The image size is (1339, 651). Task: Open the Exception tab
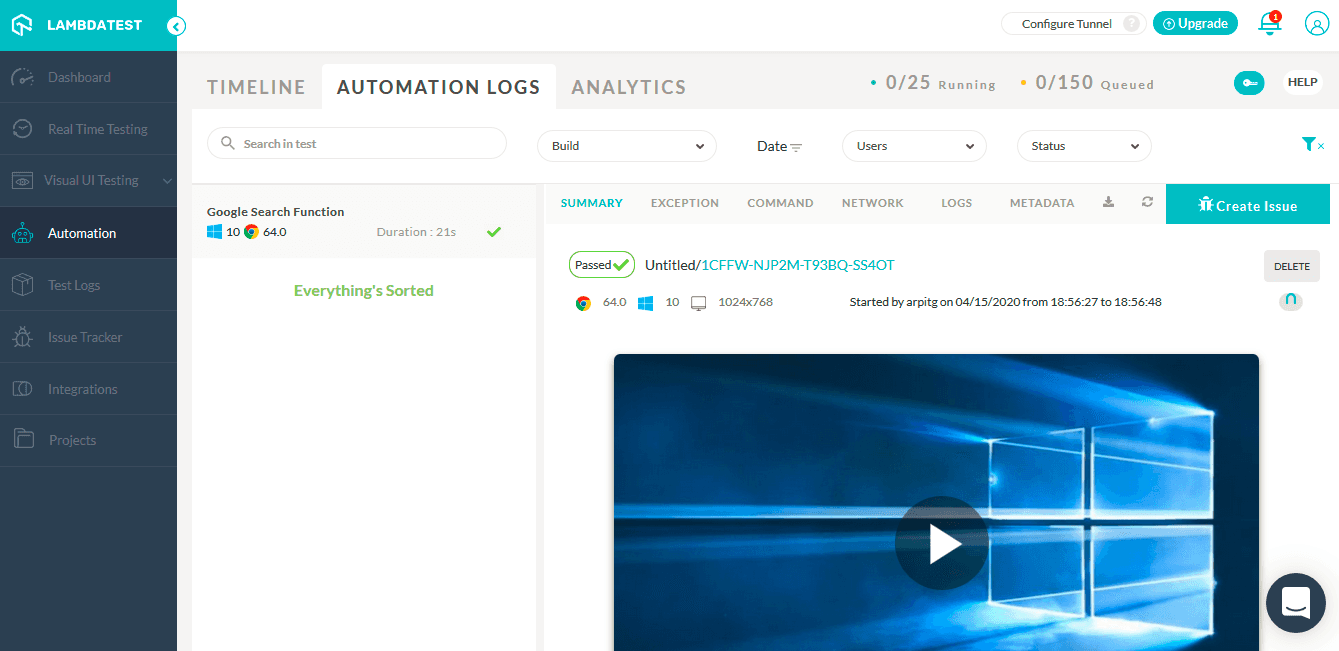pos(685,203)
